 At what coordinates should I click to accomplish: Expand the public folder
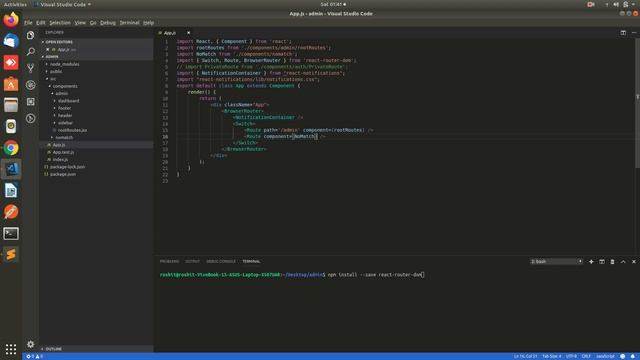(x=56, y=71)
